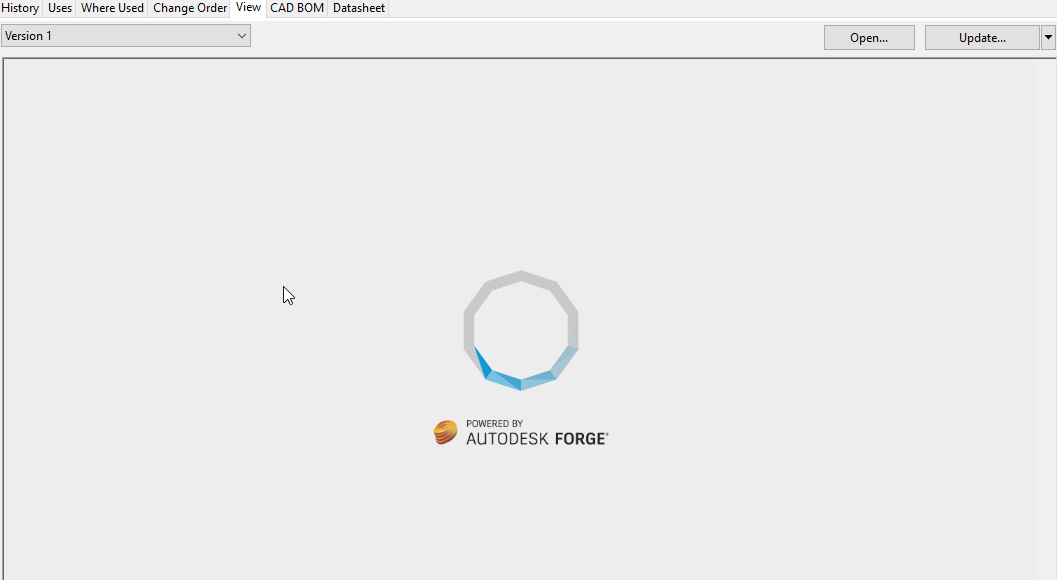The image size is (1057, 580).
Task: Click the AUTODESK FORGE wordmark text
Action: [537, 439]
